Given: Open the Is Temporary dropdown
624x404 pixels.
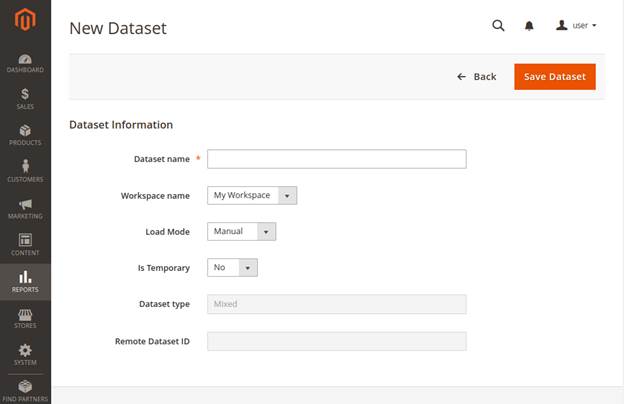Looking at the screenshot, I should pos(232,267).
